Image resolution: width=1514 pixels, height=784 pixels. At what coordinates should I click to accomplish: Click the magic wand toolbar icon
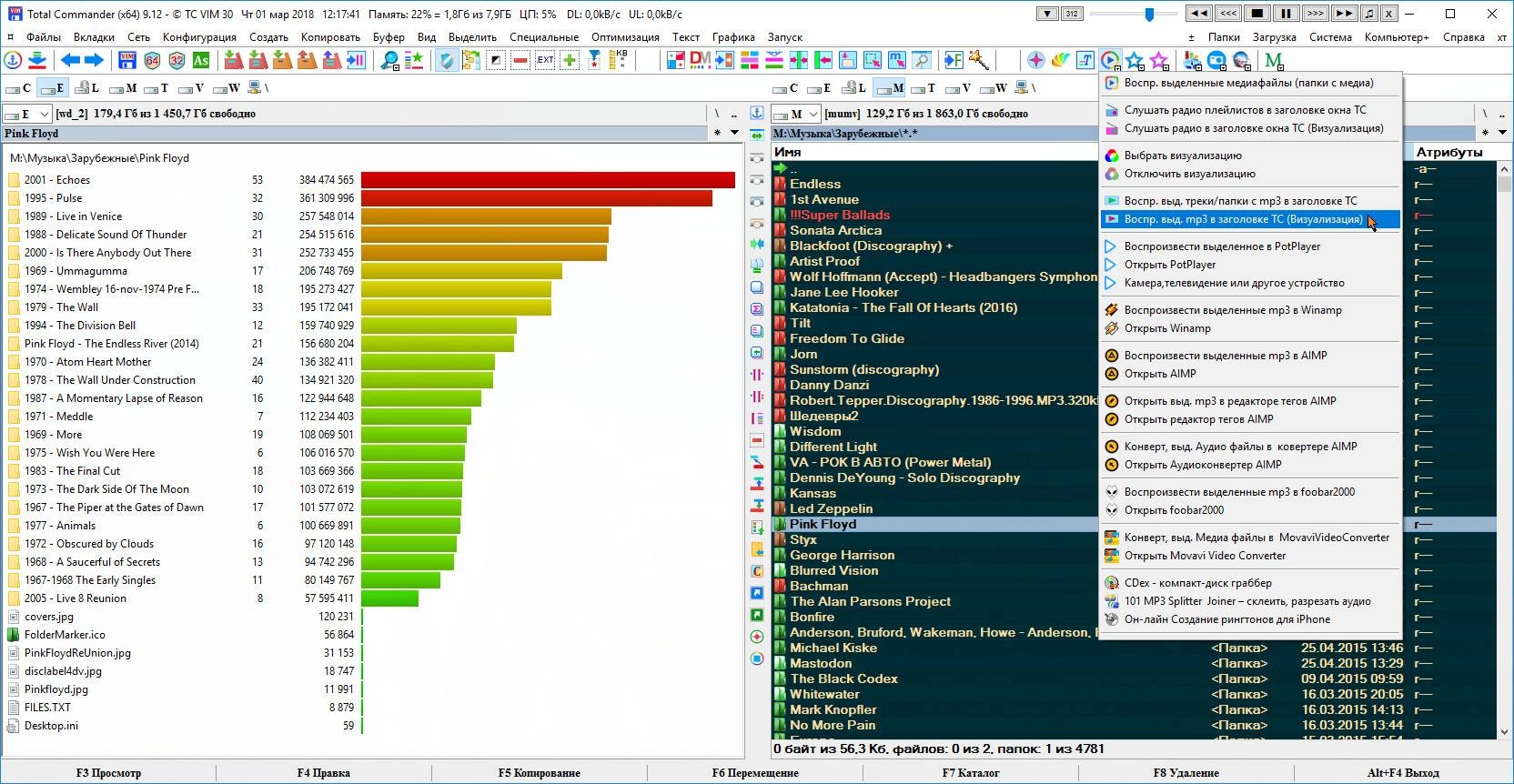[979, 61]
